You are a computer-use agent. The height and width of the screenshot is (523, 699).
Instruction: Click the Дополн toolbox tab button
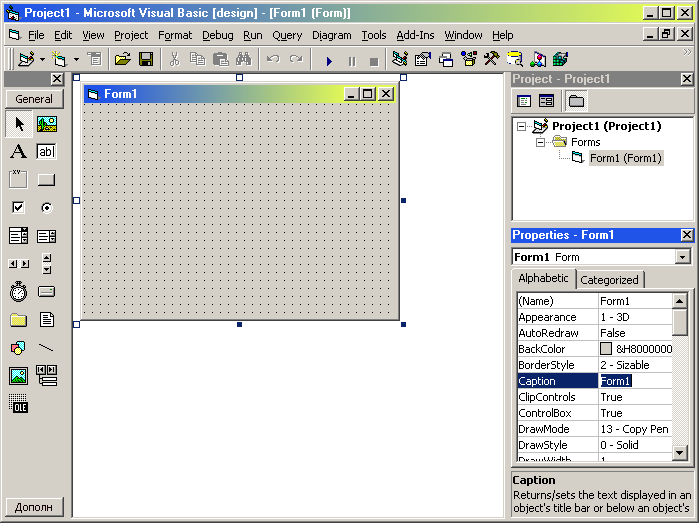(34, 507)
